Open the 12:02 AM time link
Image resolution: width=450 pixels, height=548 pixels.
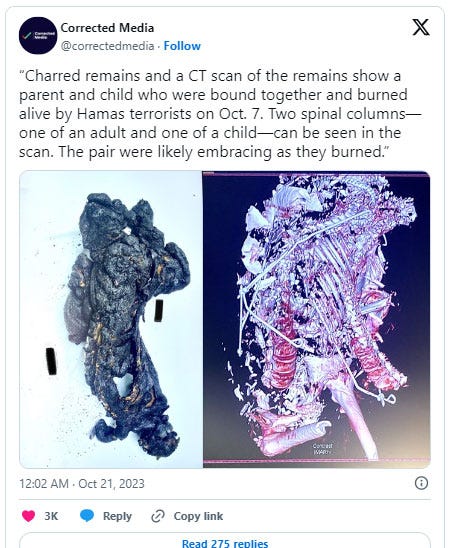[44, 483]
